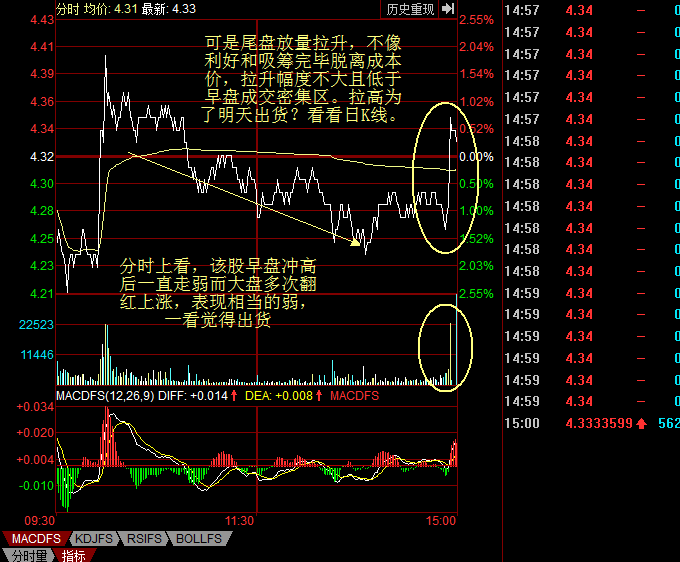
Task: Click the yellow arrowhead at the trendline end
Action: coord(354,240)
